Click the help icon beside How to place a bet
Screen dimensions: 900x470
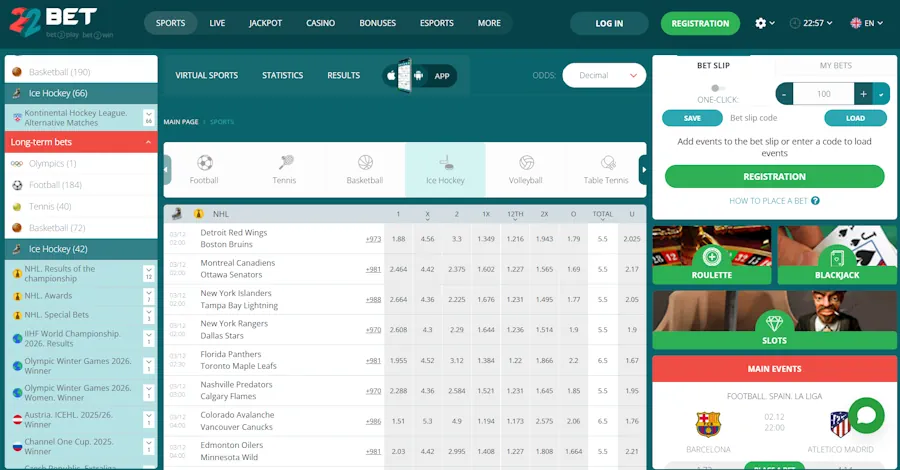click(815, 201)
